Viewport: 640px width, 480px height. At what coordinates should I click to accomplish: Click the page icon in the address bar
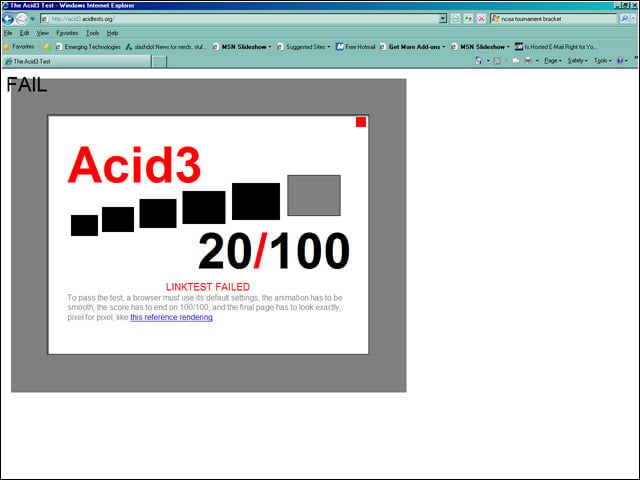click(x=45, y=19)
